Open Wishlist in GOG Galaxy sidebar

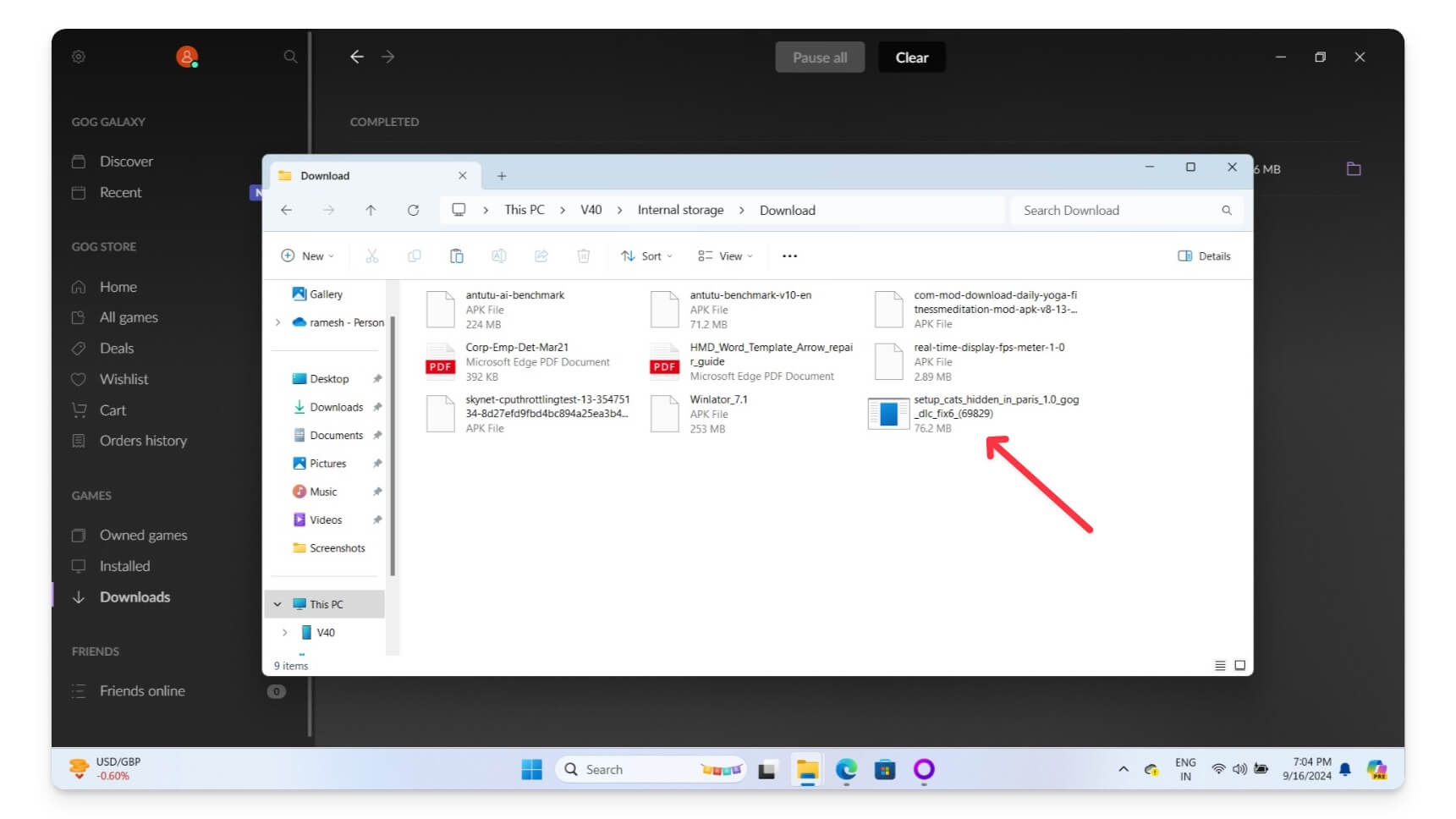(124, 379)
